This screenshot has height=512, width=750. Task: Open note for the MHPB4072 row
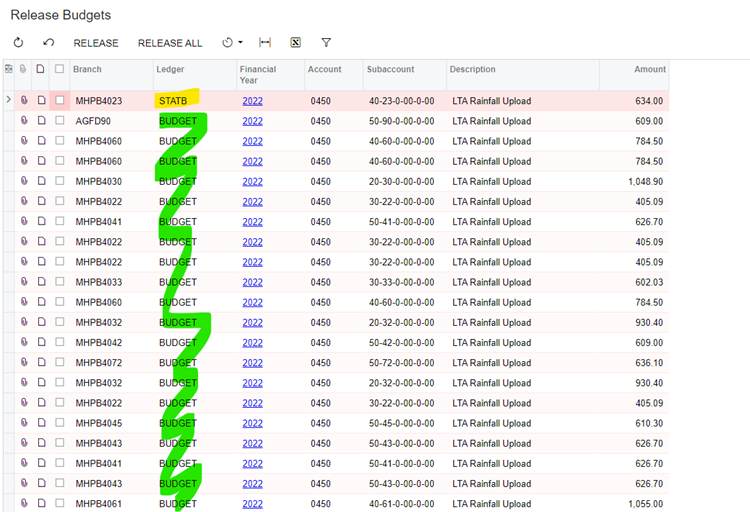pyautogui.click(x=42, y=362)
